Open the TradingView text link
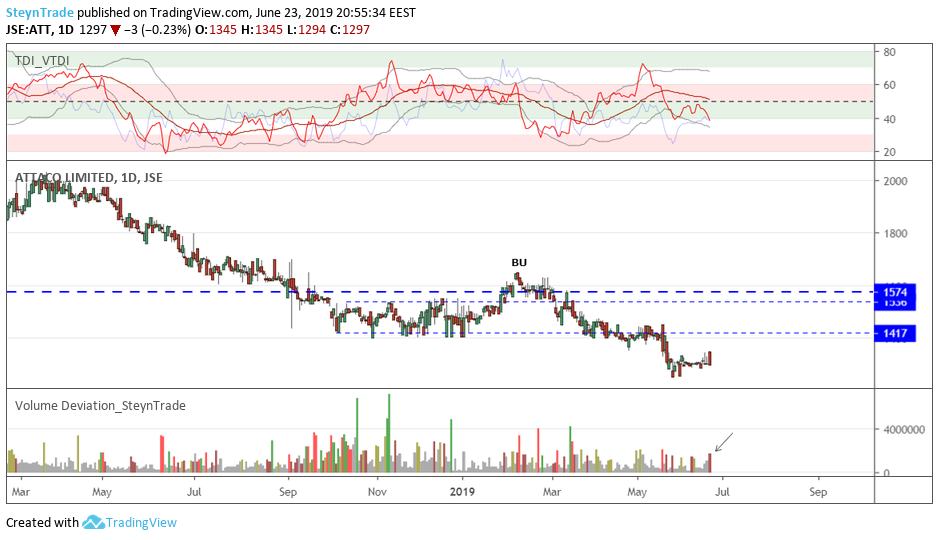939x540 pixels. coord(141,523)
